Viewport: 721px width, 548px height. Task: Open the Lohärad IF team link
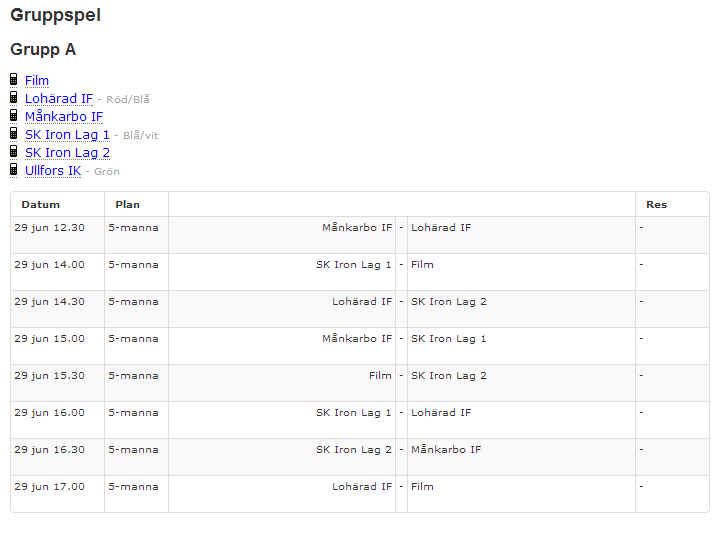(x=59, y=99)
